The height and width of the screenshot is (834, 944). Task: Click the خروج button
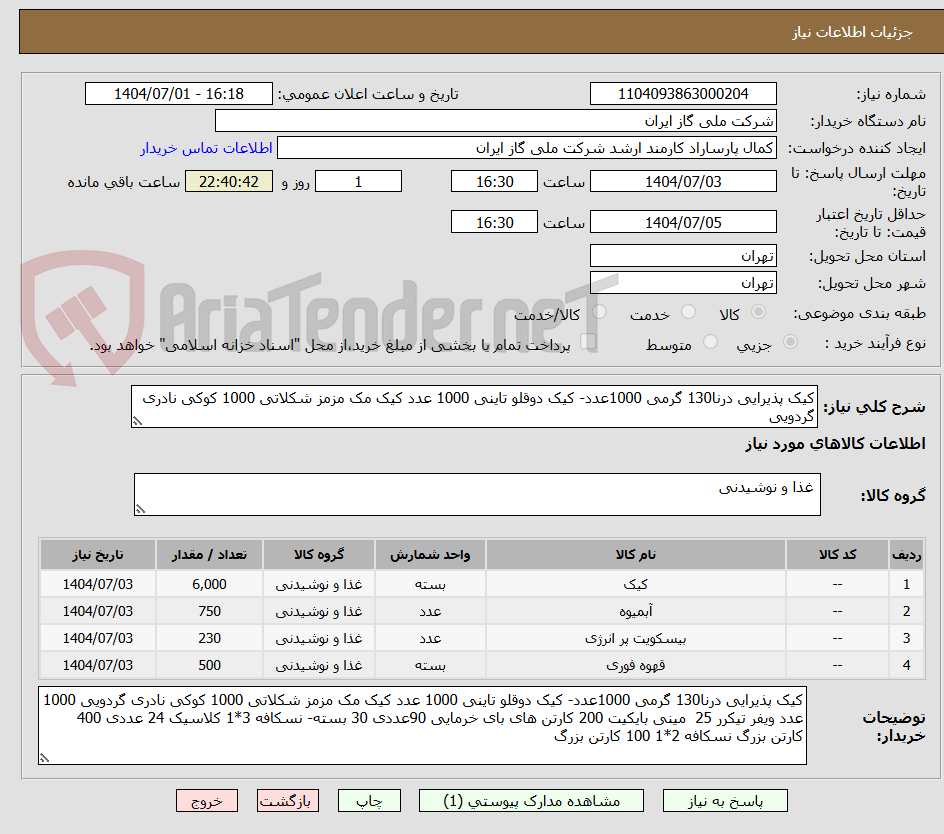tap(207, 800)
